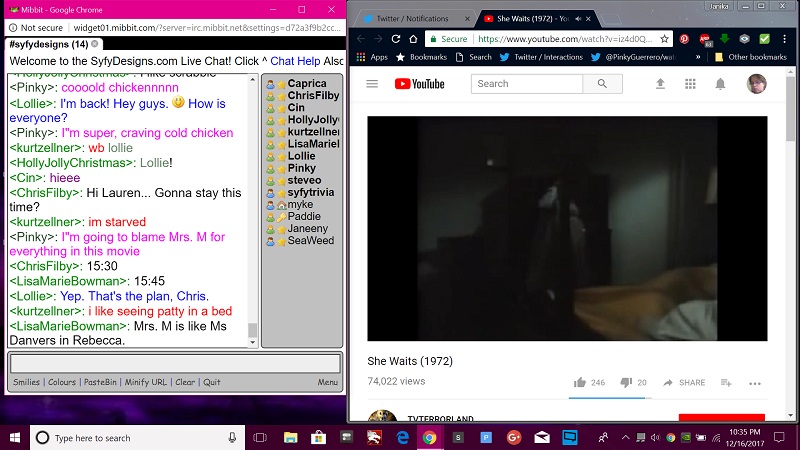The width and height of the screenshot is (800, 450).
Task: Click the #syfydesigns channel tab
Action: (49, 44)
